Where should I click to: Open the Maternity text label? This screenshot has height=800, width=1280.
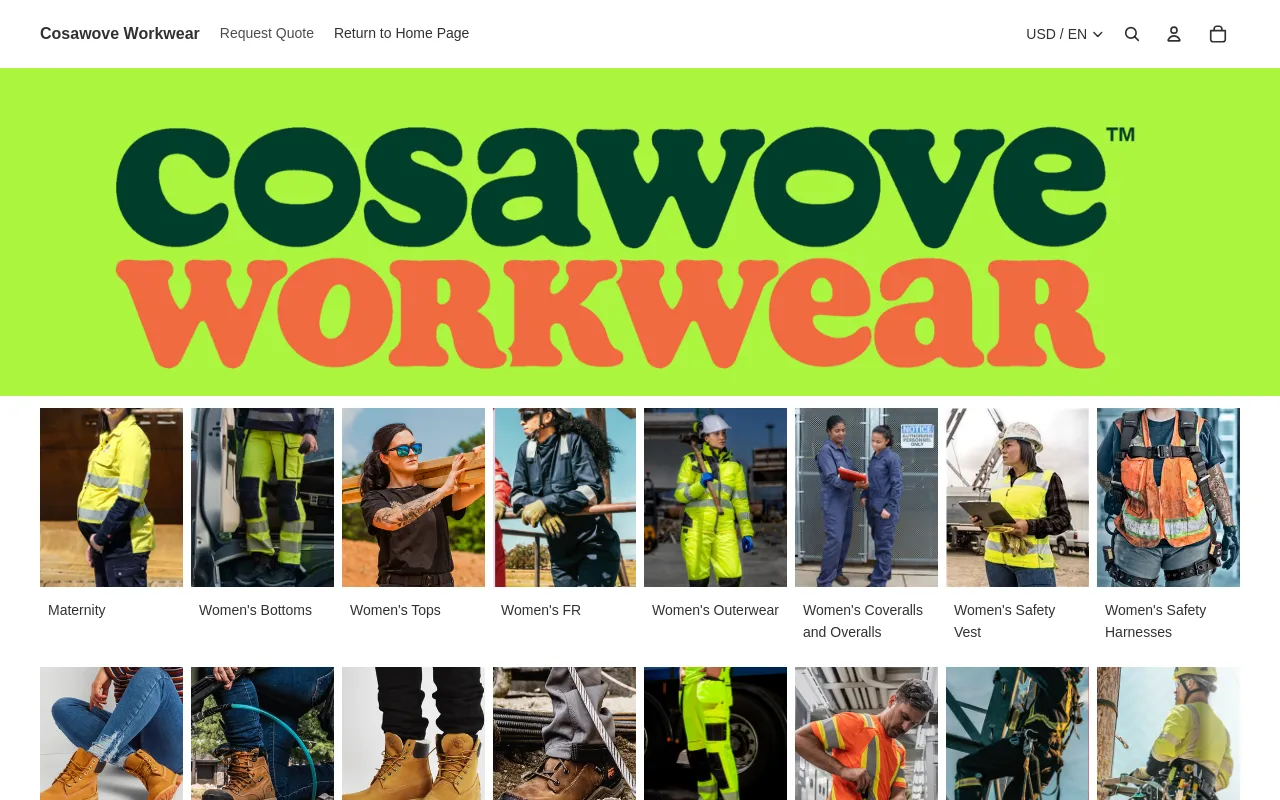tap(77, 610)
